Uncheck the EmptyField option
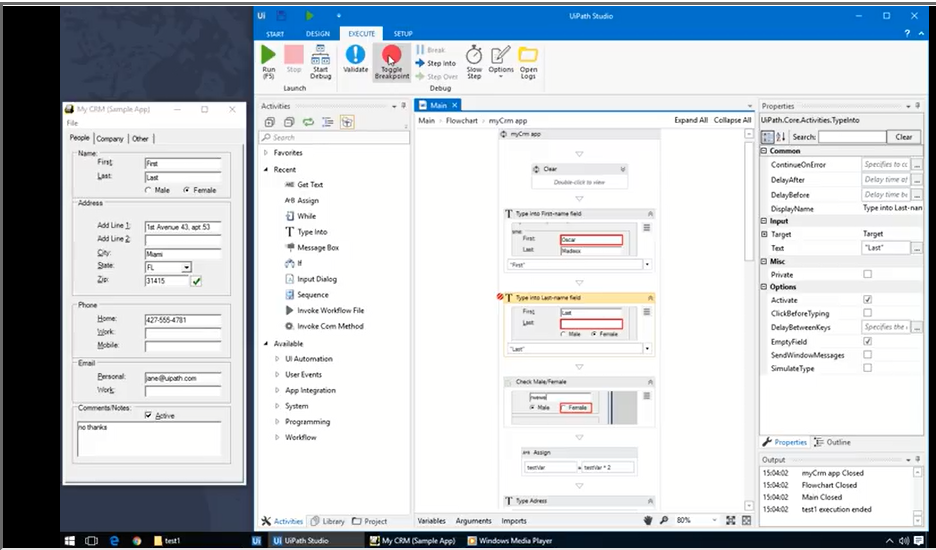Viewport: 936px width, 550px height. (867, 341)
